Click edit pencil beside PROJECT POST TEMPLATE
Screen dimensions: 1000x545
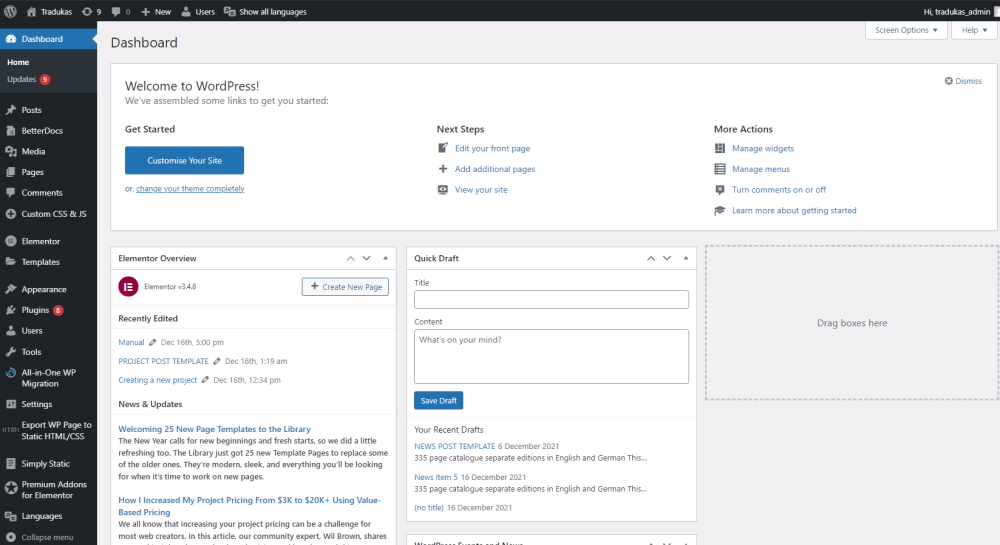point(217,361)
